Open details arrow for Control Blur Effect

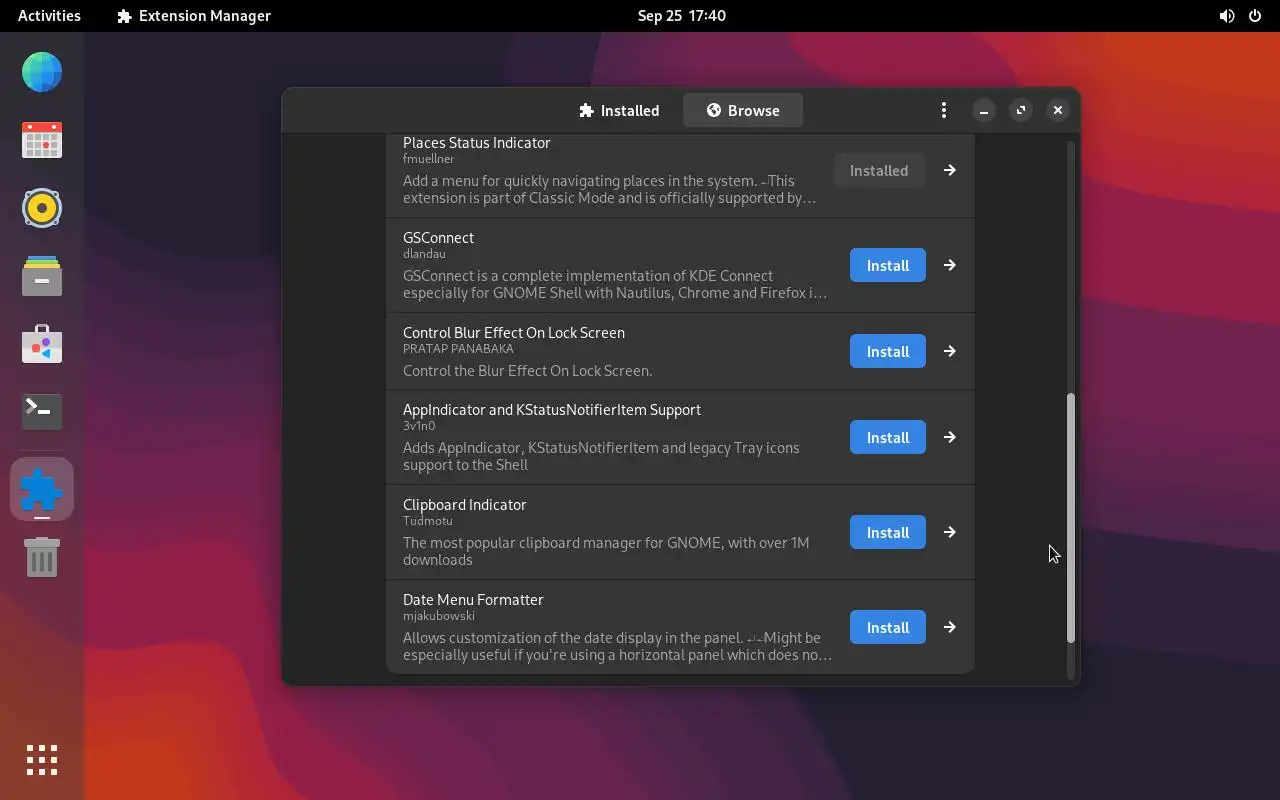[950, 351]
